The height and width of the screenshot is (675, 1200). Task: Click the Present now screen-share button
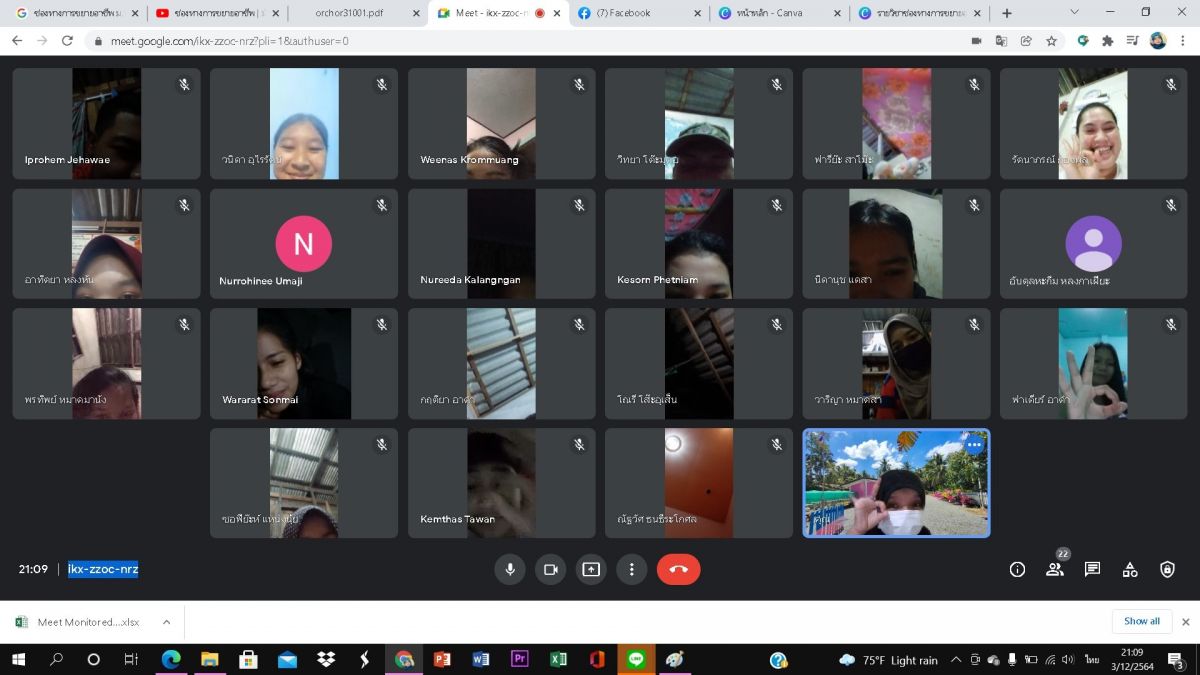point(591,569)
